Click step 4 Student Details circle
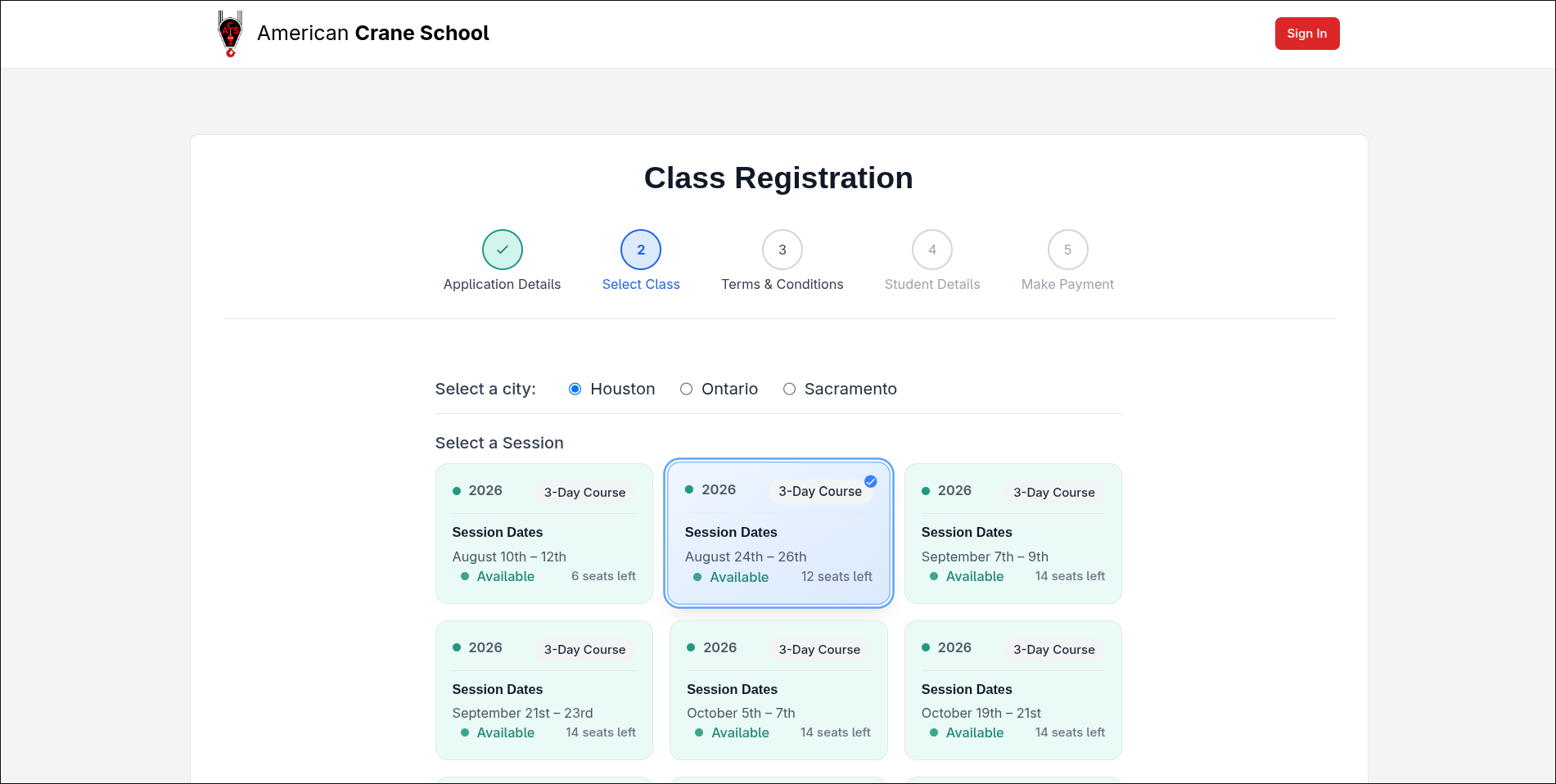1556x784 pixels. (932, 250)
